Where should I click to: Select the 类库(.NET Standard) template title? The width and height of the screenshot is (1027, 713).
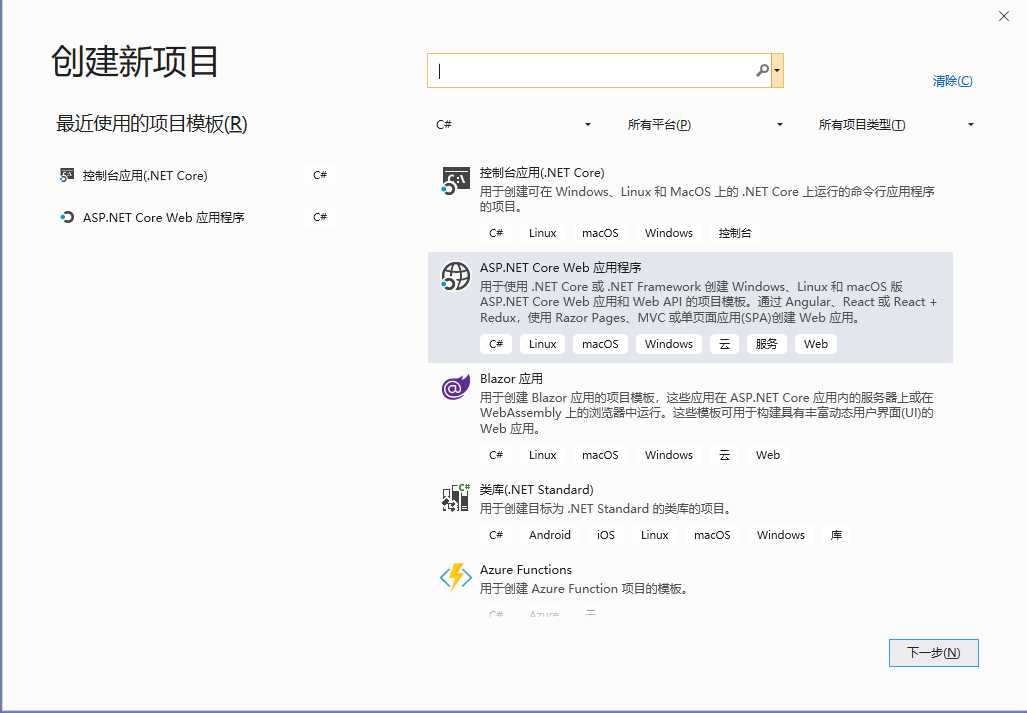click(x=536, y=490)
